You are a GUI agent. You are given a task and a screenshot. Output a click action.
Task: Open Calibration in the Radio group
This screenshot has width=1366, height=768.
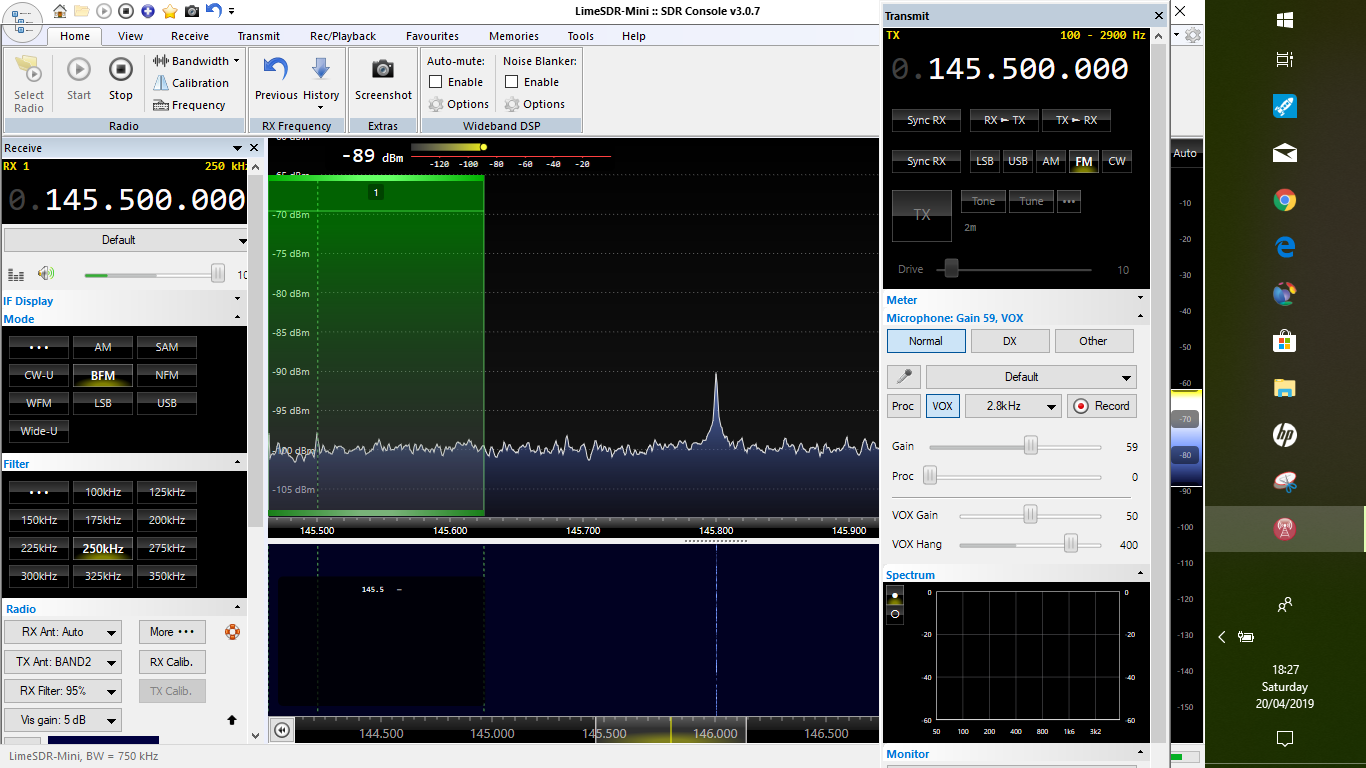click(x=191, y=83)
